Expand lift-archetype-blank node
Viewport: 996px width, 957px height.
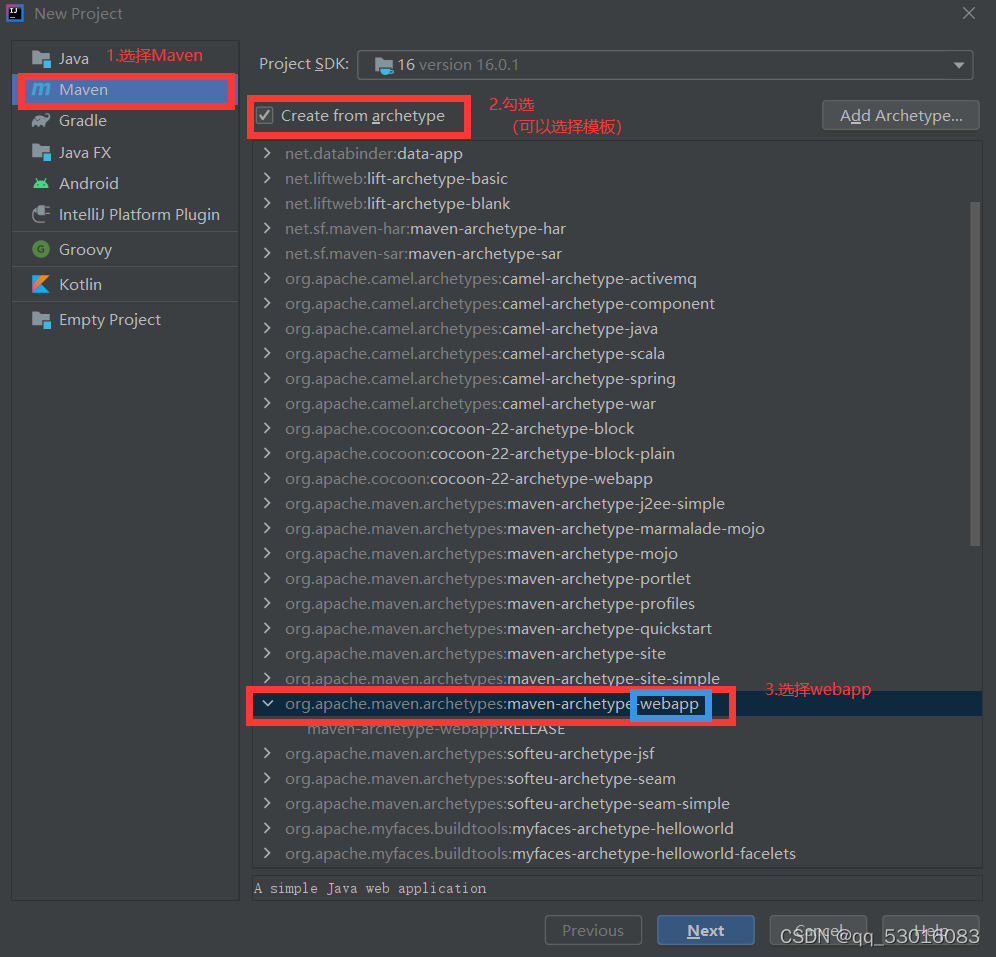click(x=267, y=203)
